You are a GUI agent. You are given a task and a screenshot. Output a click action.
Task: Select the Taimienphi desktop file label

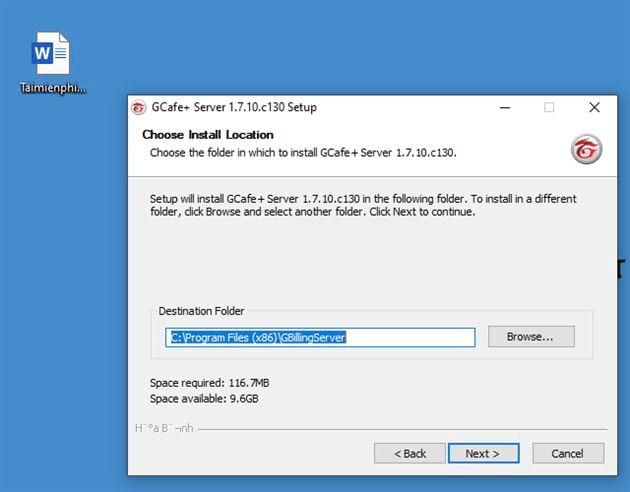53,87
